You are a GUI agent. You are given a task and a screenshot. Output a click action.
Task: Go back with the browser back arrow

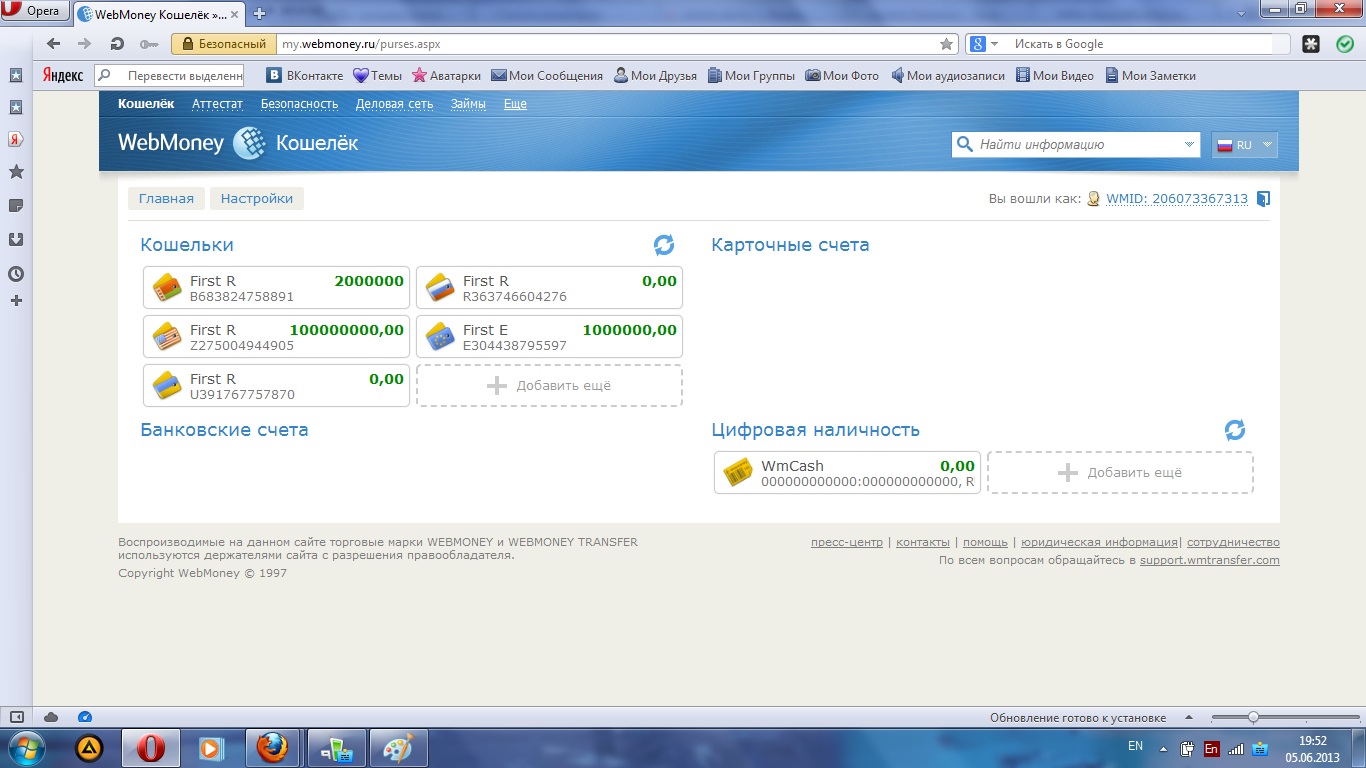pos(54,44)
